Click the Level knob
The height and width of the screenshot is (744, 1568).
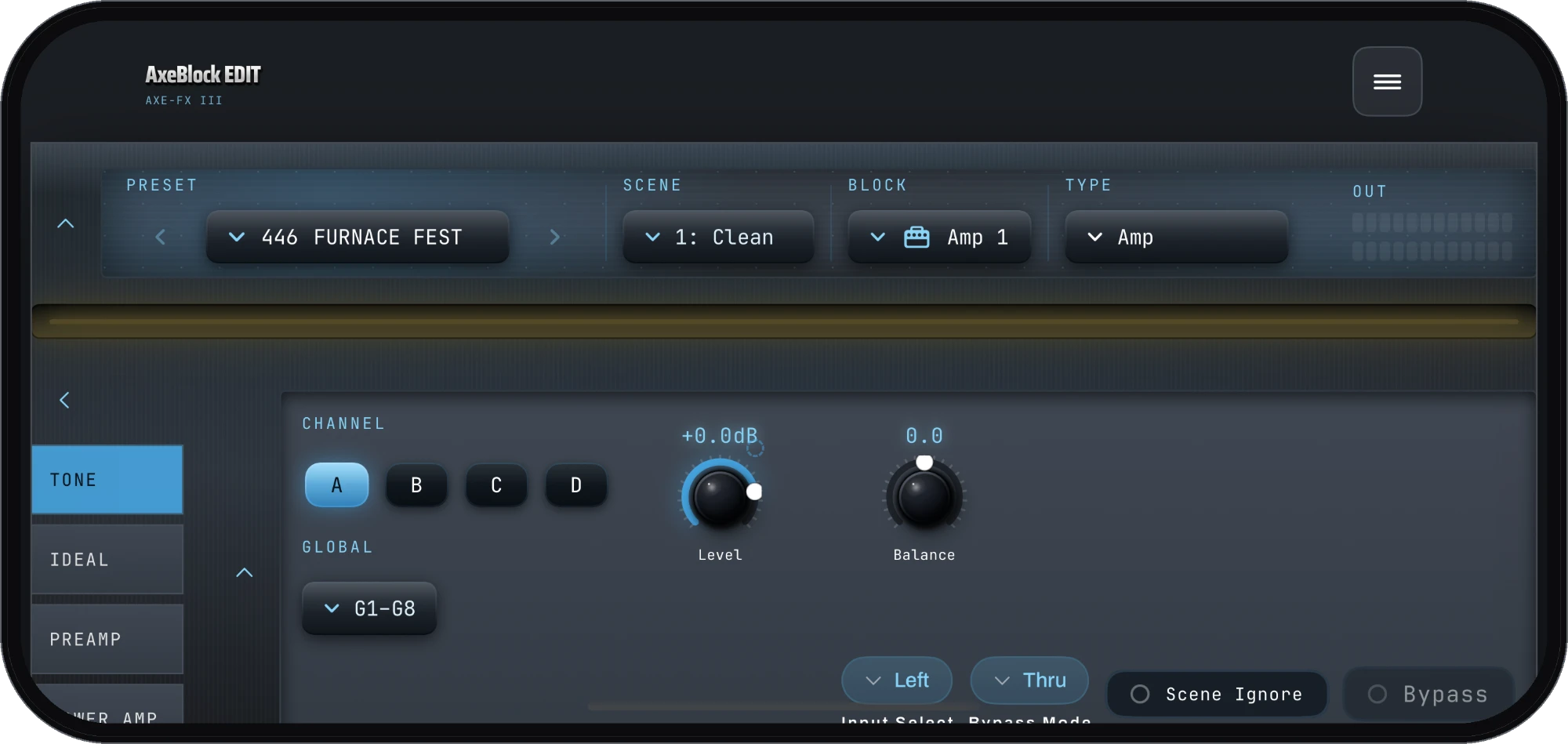tap(720, 496)
